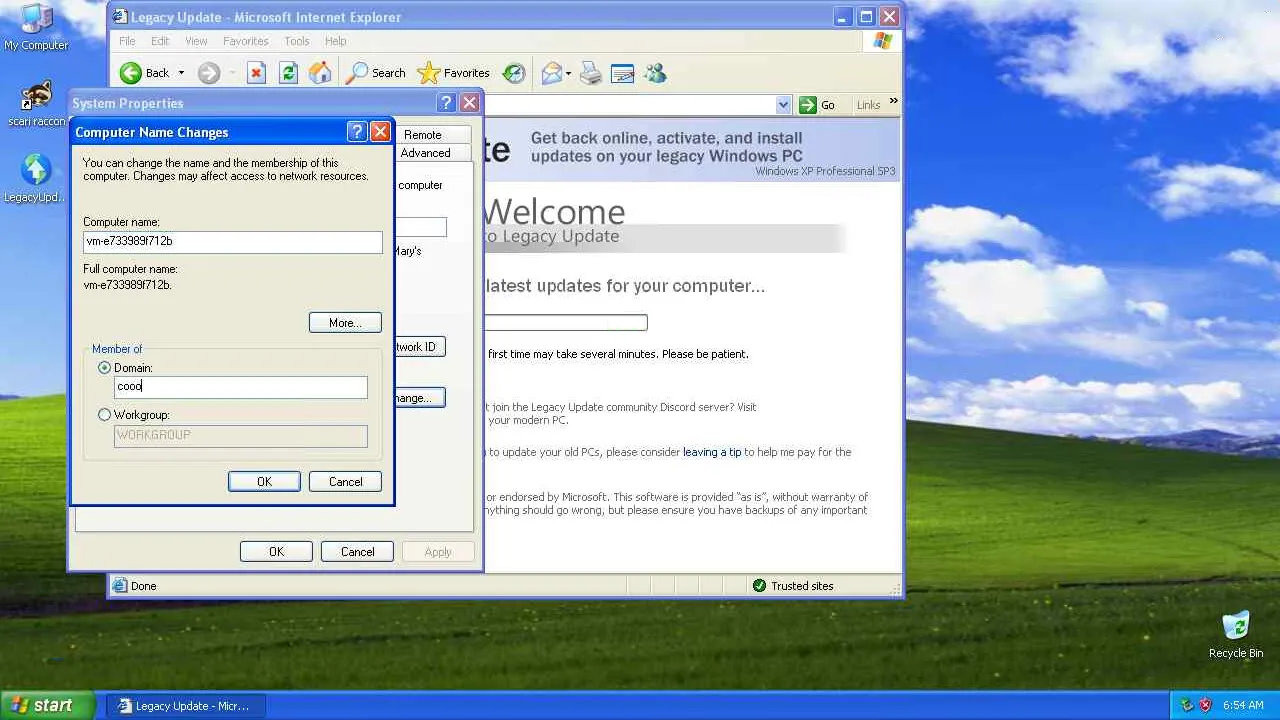
Task: Expand the Links toolbar chevron
Action: tap(893, 102)
